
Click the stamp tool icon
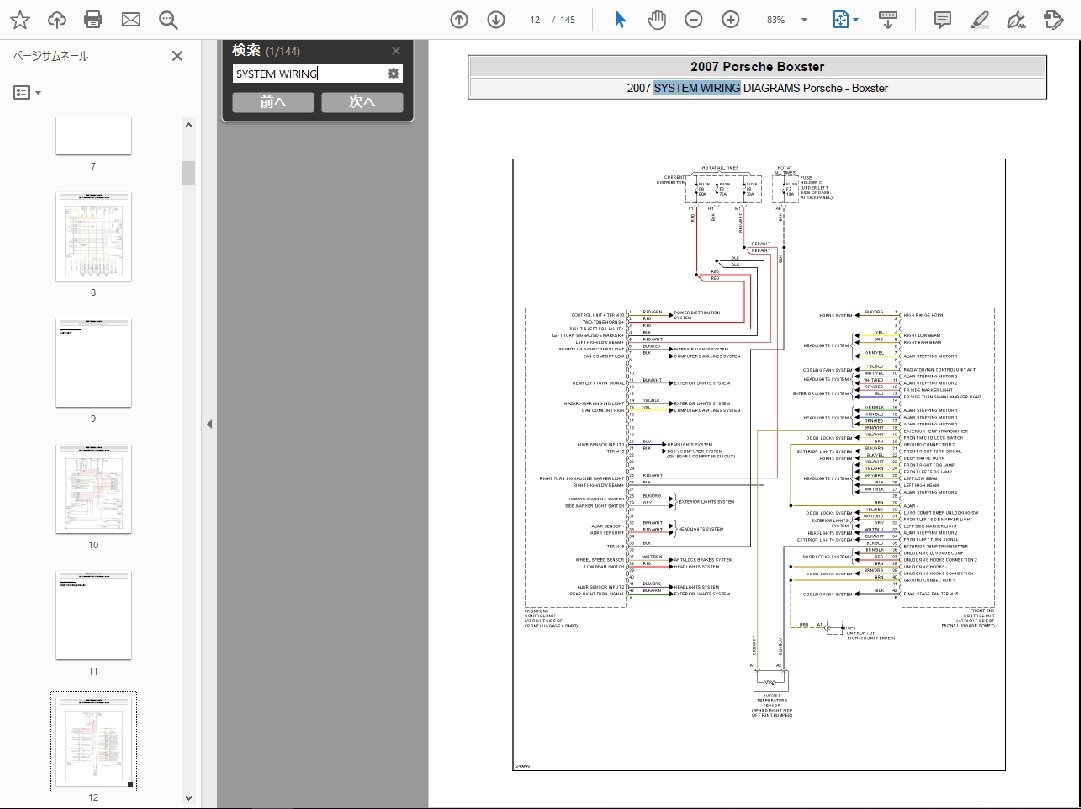coord(1053,19)
